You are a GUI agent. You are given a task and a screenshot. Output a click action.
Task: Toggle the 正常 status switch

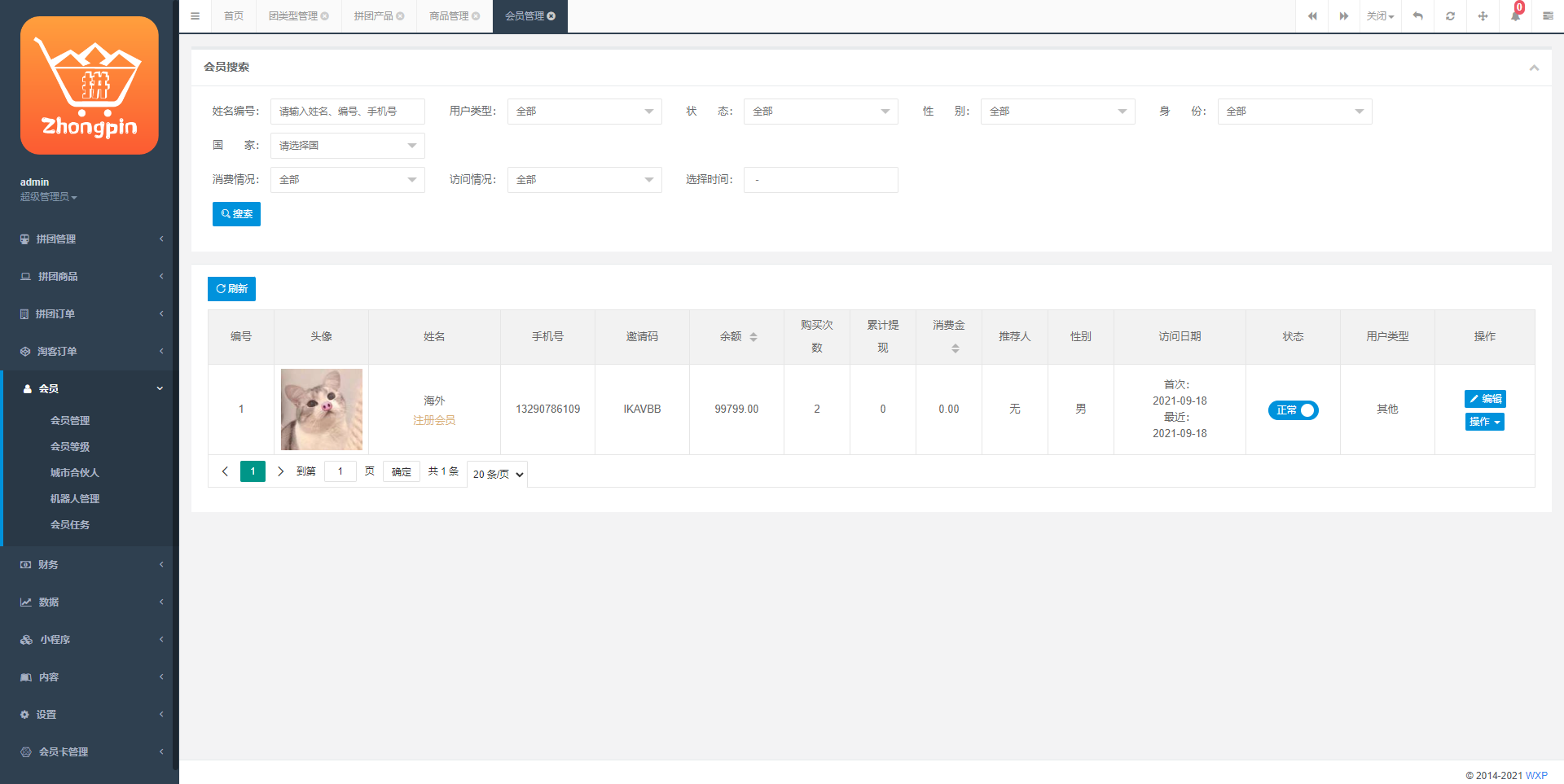click(x=1293, y=410)
